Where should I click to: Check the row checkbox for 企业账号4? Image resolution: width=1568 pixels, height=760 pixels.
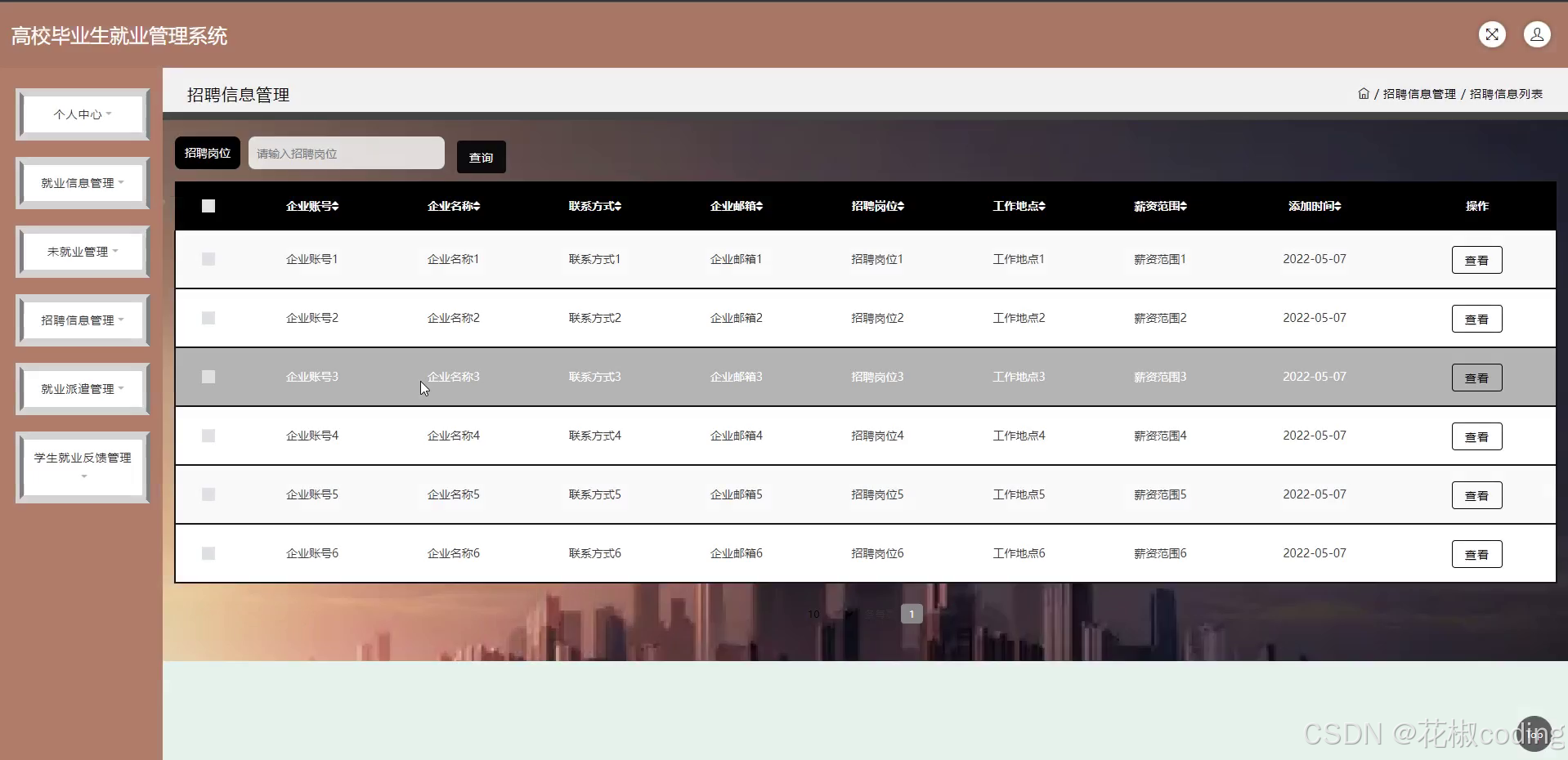pyautogui.click(x=208, y=436)
